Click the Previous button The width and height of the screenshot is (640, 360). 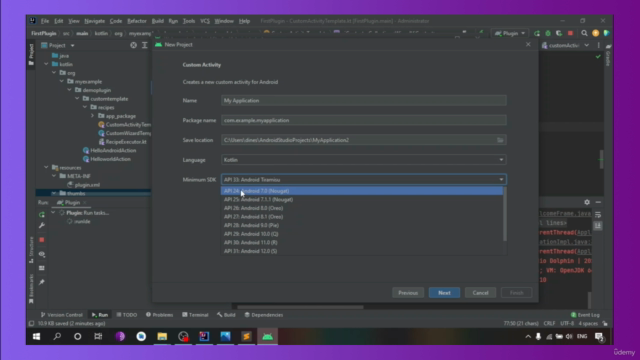[408, 293]
